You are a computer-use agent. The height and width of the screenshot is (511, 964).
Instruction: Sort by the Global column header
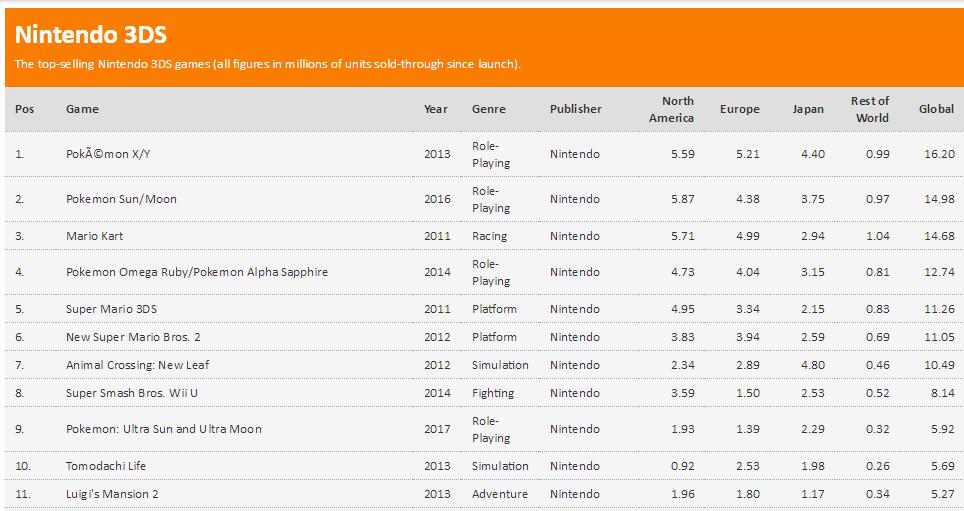coord(937,109)
